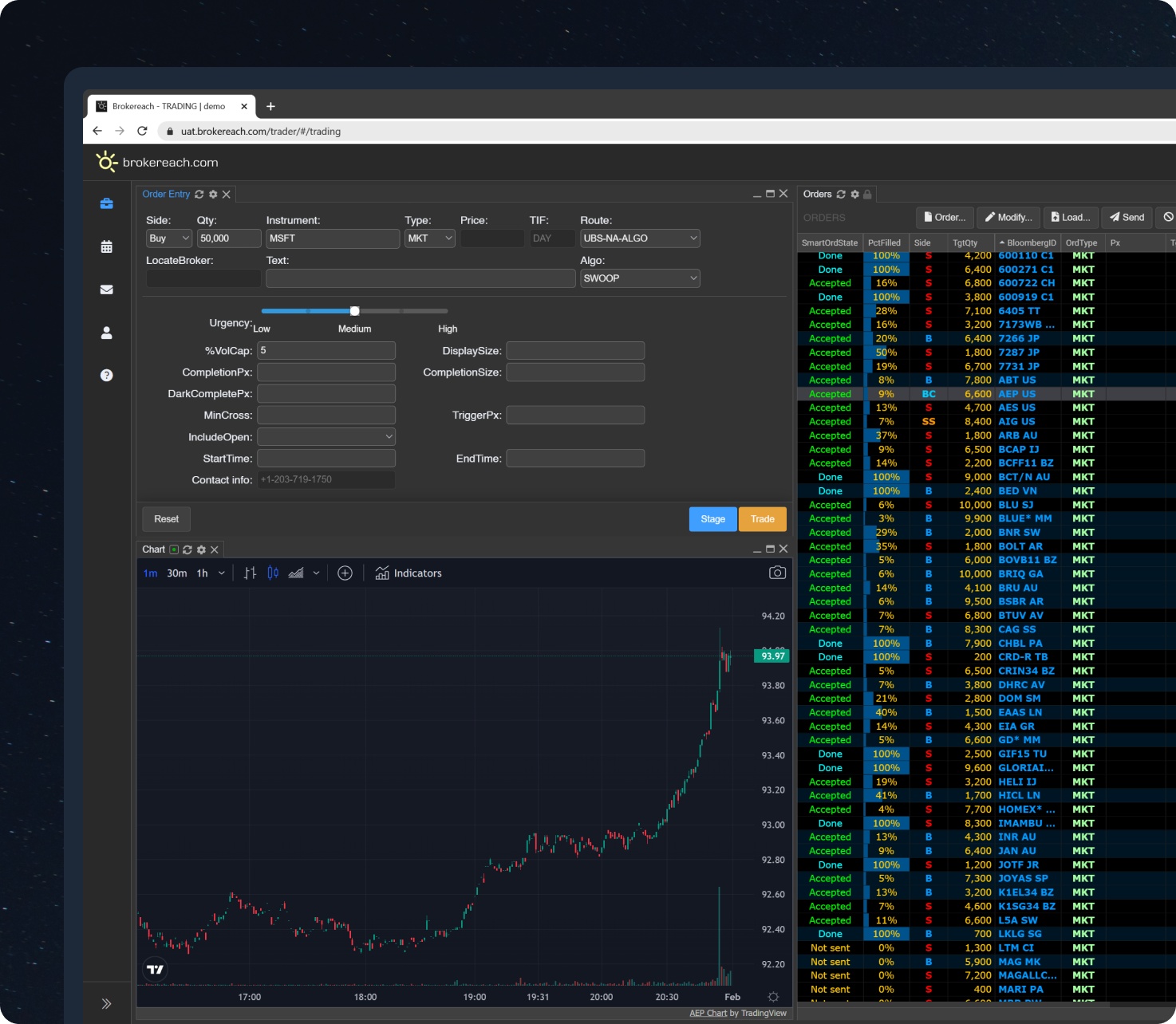Click the Send button

(1127, 217)
